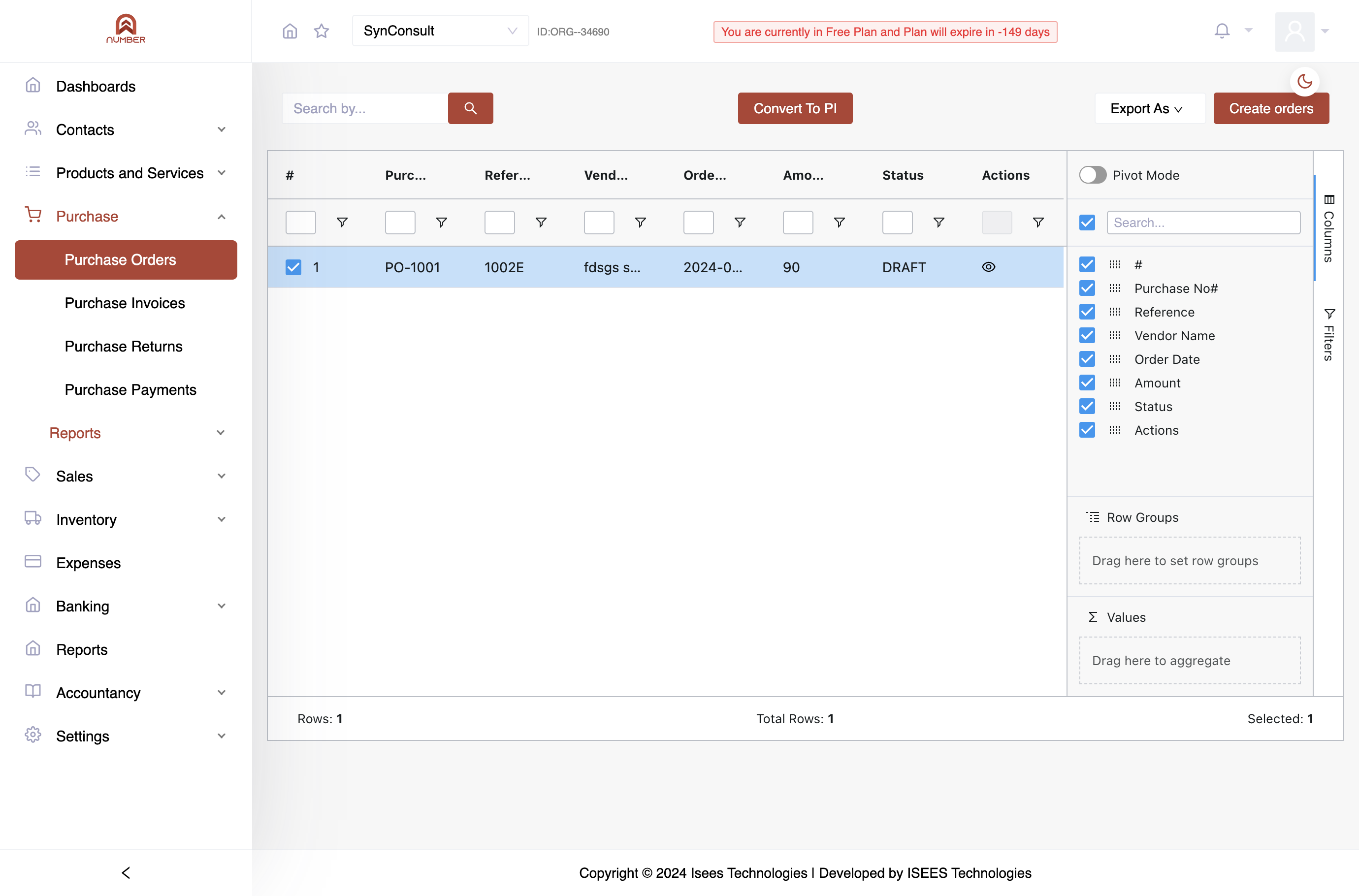Click the search magnifier button
This screenshot has height=896, width=1359.
click(470, 108)
